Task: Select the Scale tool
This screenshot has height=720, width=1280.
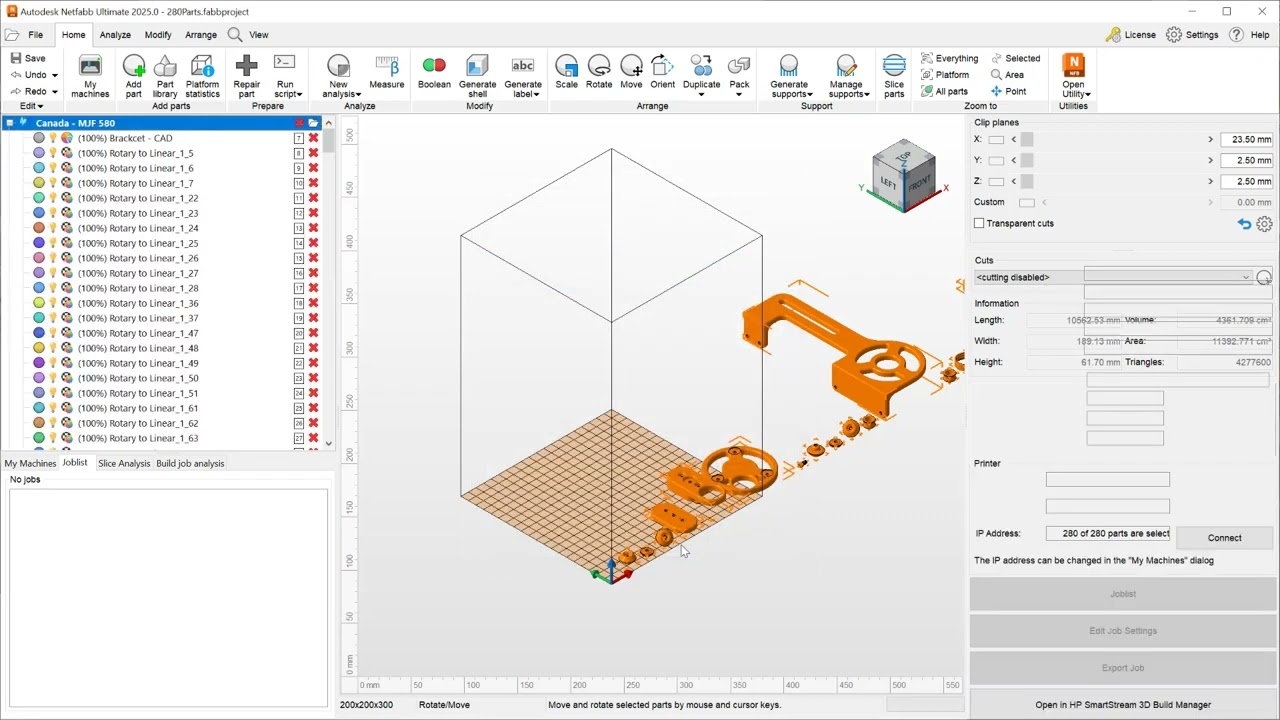Action: [x=566, y=73]
